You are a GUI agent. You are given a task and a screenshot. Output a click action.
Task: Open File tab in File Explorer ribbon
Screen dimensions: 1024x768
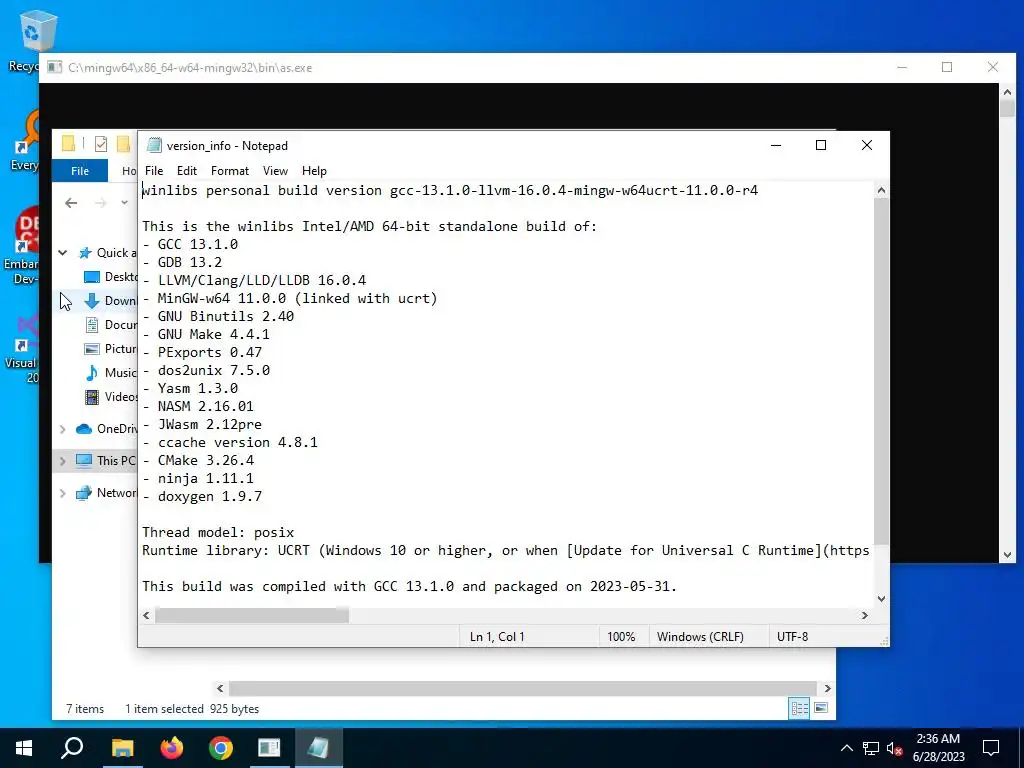80,170
